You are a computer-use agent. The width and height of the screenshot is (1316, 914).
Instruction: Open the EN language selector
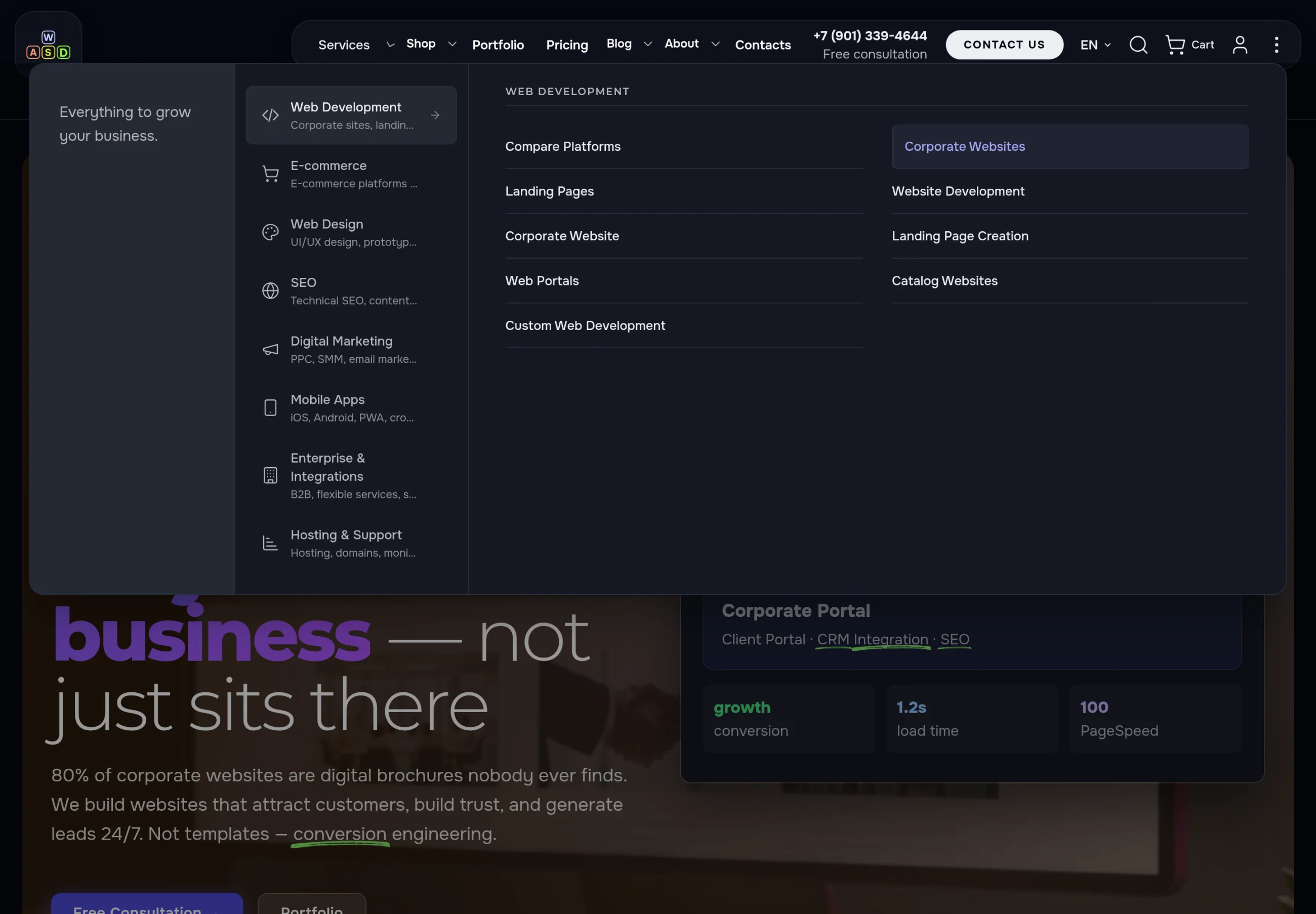(x=1095, y=45)
